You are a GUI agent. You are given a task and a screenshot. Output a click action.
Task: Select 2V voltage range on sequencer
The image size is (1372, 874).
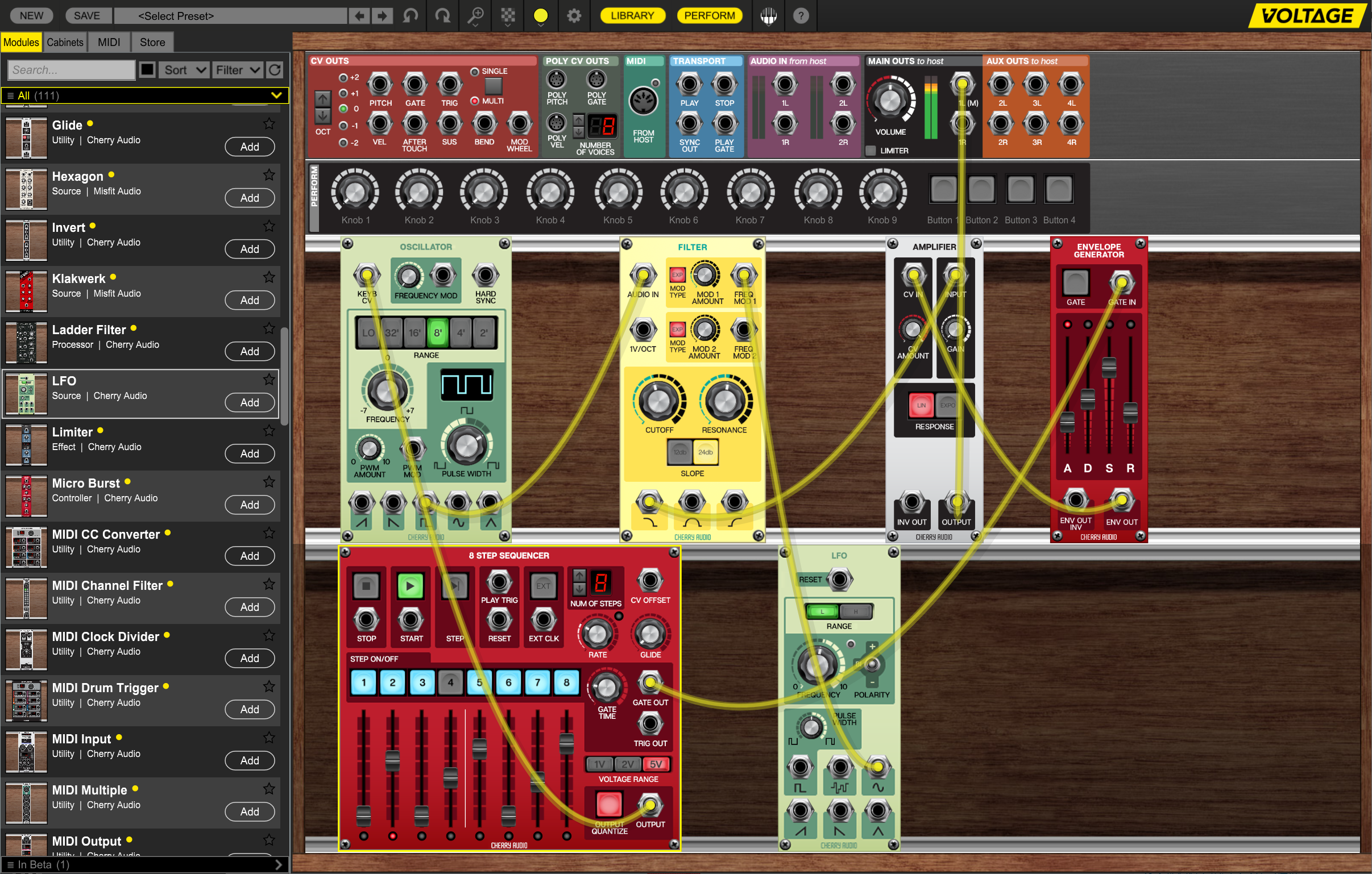(627, 764)
